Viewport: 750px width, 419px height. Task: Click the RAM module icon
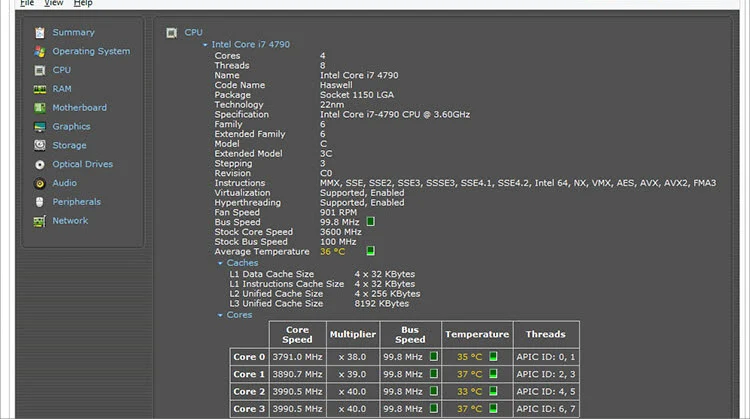click(x=40, y=89)
